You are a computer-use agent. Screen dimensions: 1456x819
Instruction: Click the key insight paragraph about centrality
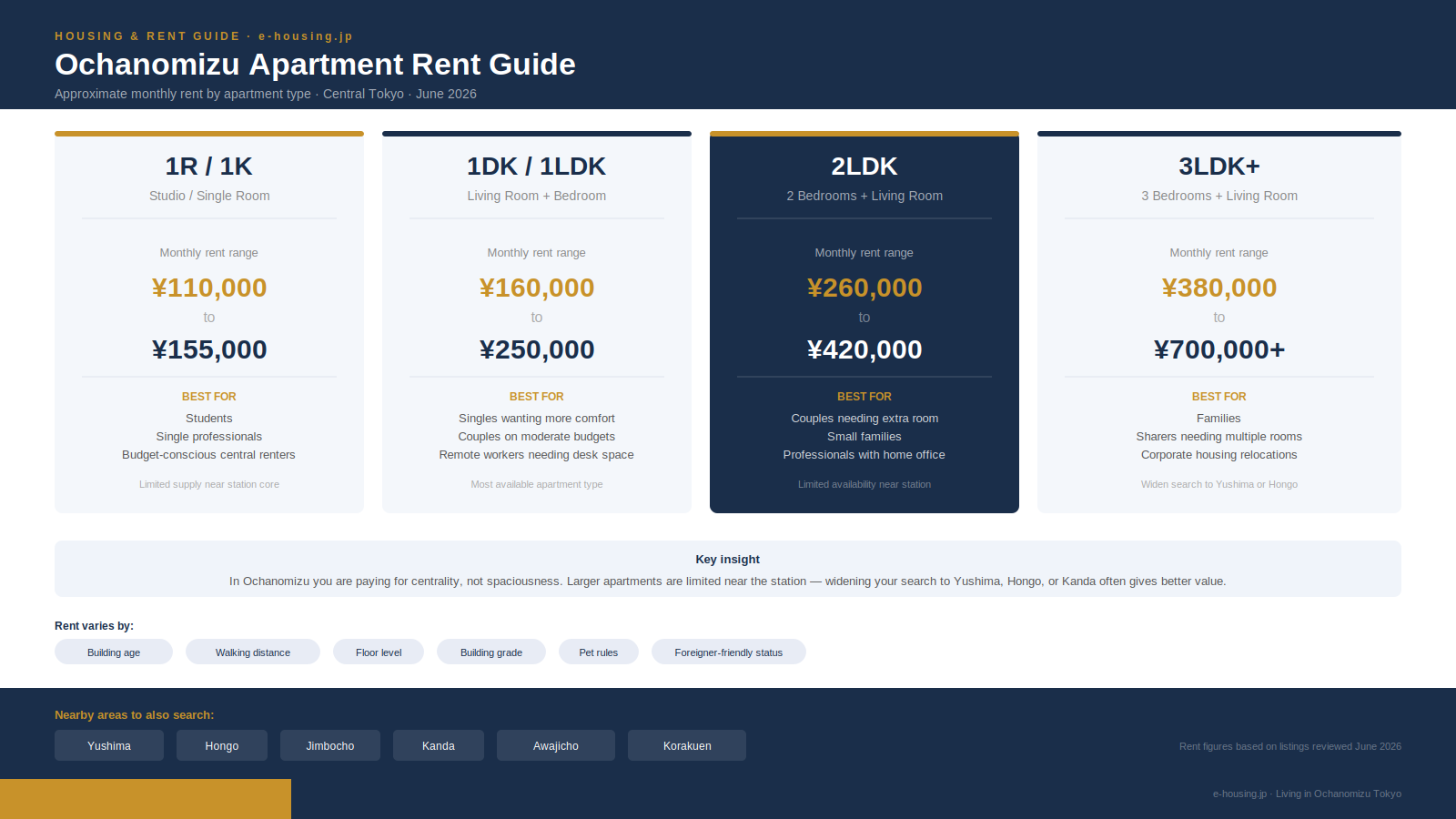728,581
